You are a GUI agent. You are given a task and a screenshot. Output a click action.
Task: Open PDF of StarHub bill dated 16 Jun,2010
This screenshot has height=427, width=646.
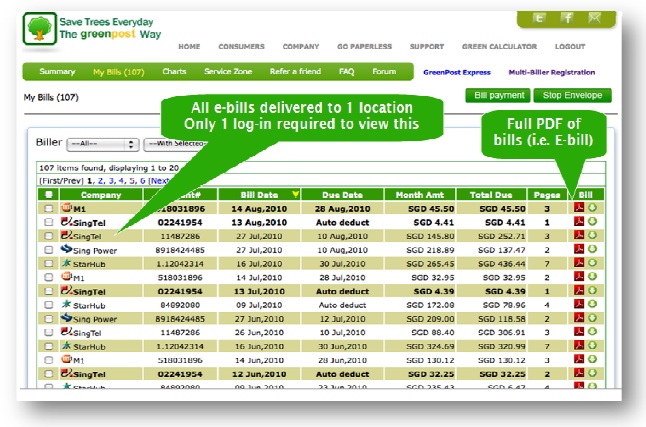pyautogui.click(x=579, y=345)
